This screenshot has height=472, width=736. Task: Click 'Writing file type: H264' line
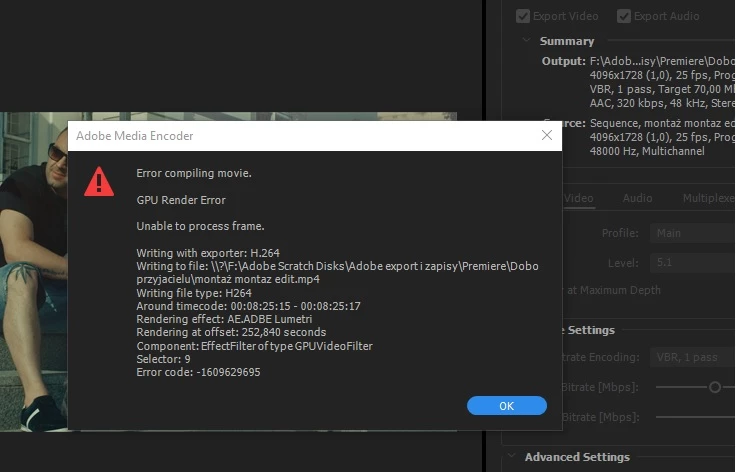click(194, 293)
